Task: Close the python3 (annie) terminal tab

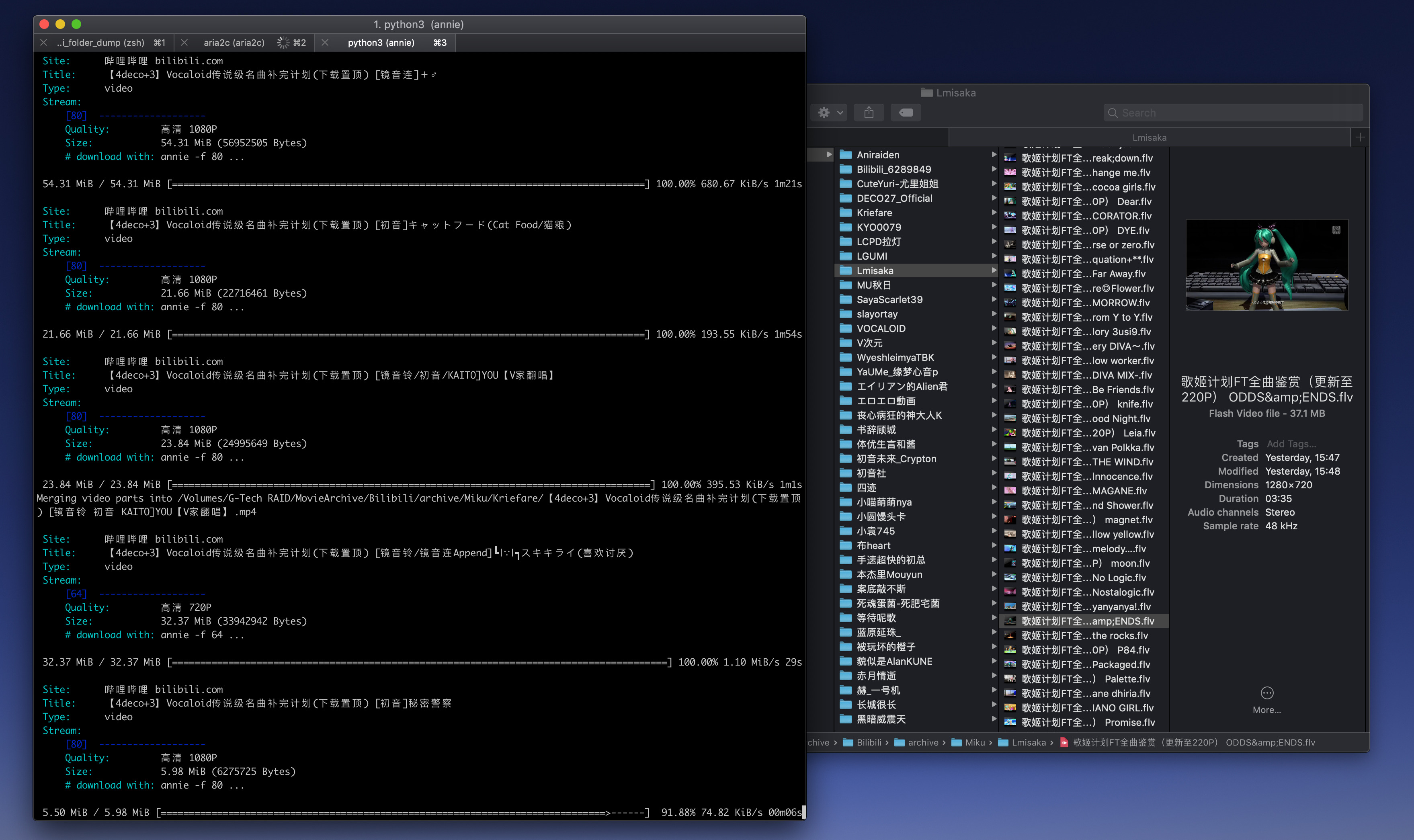Action: click(x=325, y=43)
